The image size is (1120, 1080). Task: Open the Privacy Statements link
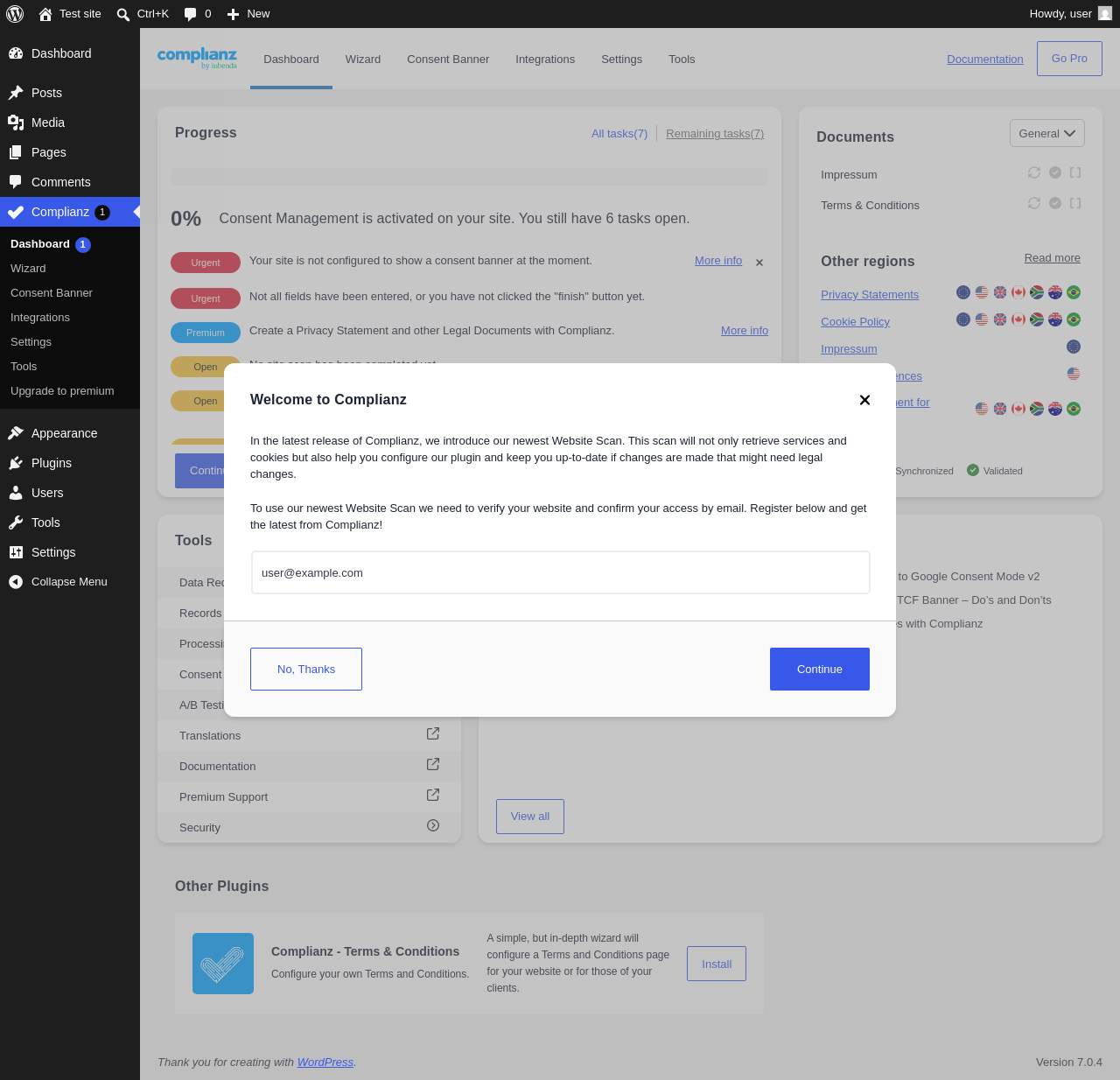[x=870, y=295]
